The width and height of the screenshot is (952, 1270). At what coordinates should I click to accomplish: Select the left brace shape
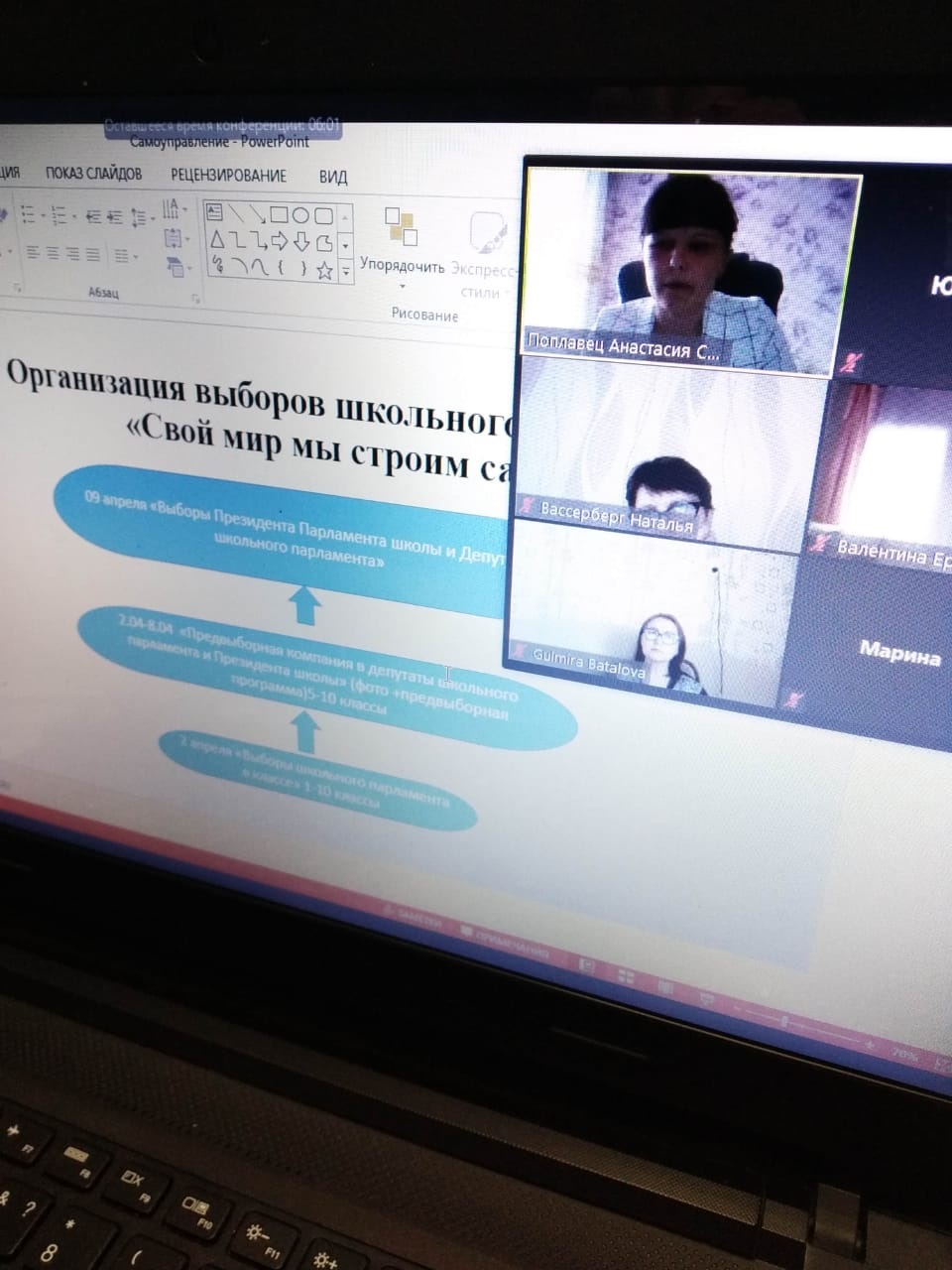[x=282, y=268]
